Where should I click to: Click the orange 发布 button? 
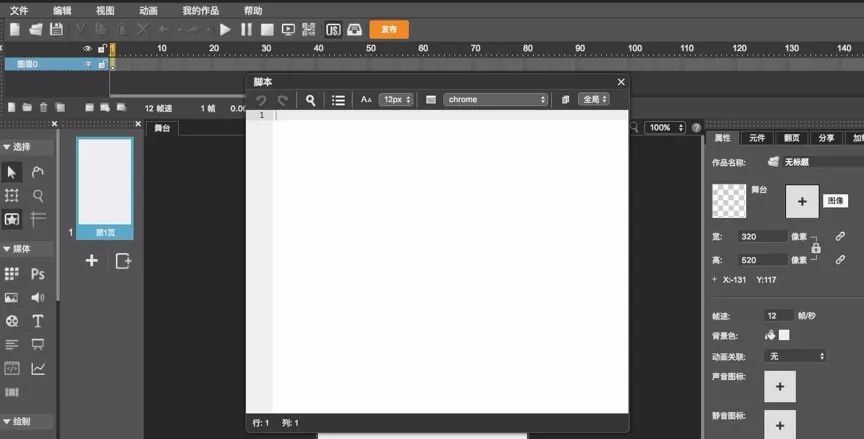389,30
